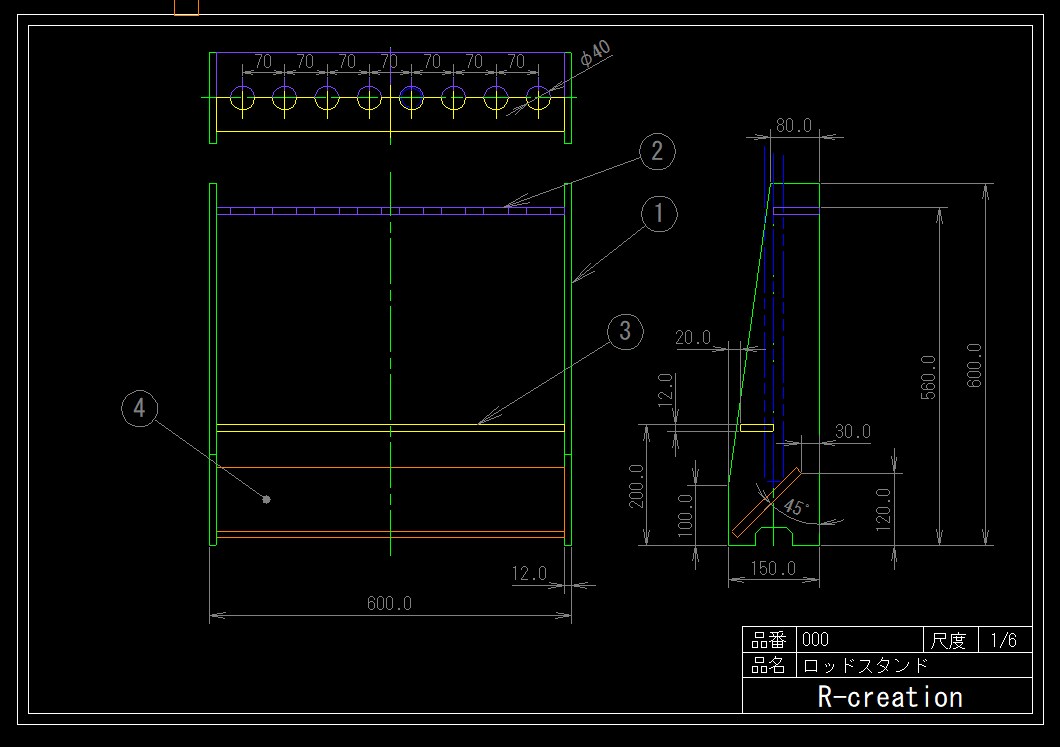This screenshot has height=747, width=1060.
Task: Select the 120.0 dimension text
Action: 883,510
